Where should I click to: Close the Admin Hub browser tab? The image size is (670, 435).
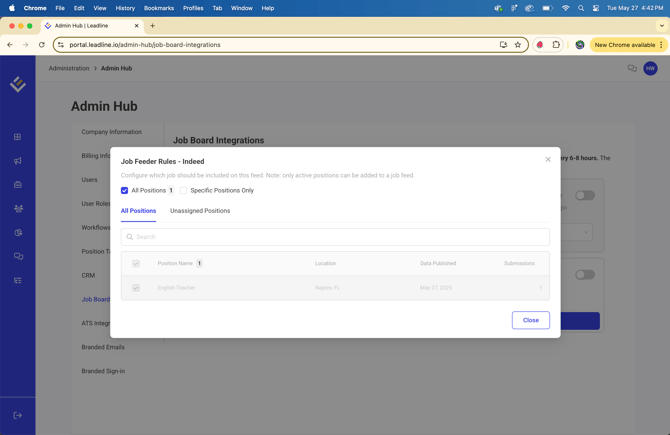click(137, 26)
